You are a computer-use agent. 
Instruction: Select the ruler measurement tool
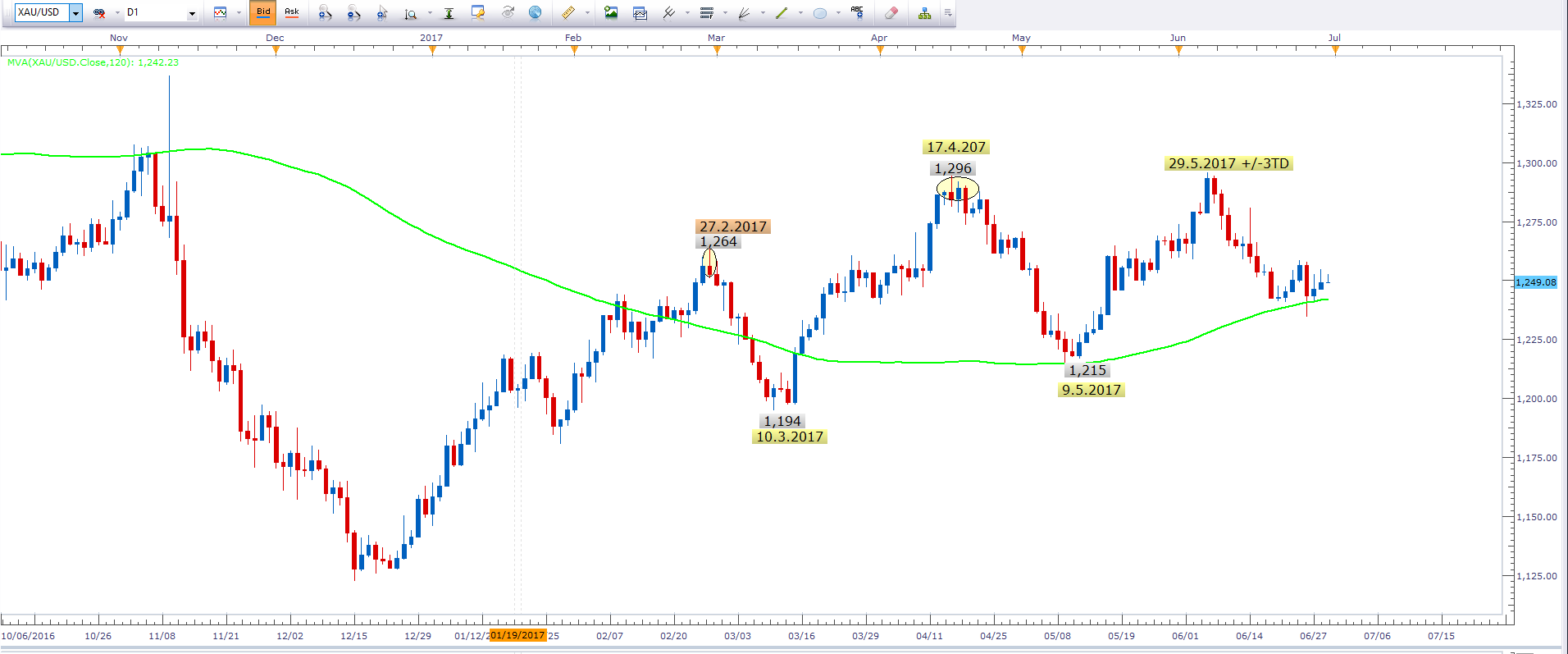567,13
